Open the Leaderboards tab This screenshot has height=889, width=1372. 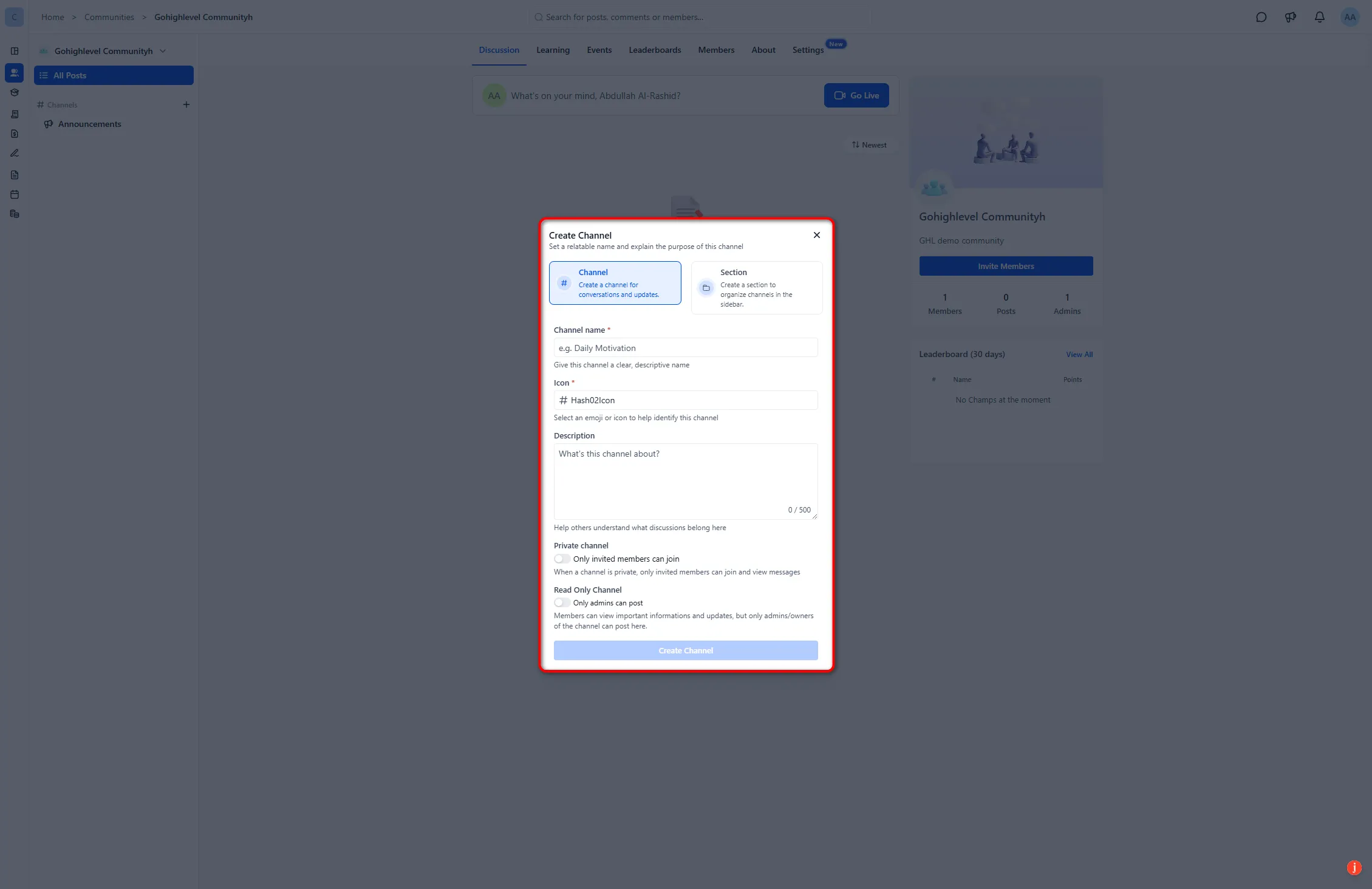[655, 50]
